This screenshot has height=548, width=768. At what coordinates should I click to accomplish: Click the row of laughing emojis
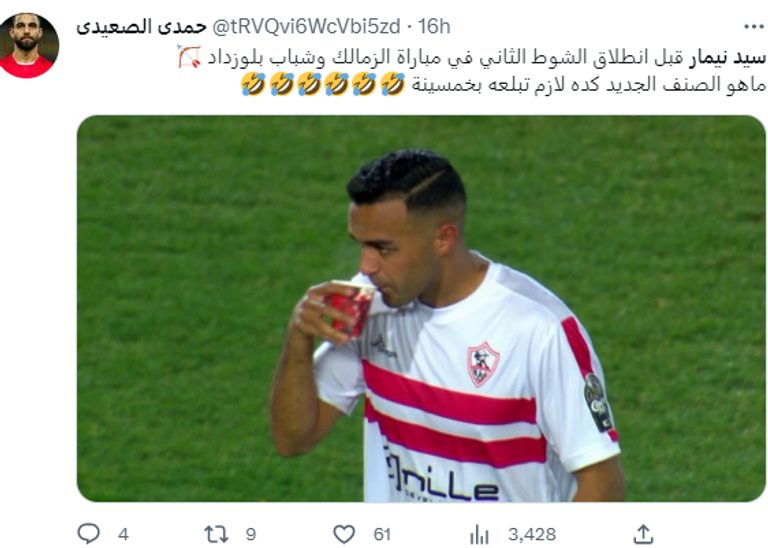coord(323,84)
